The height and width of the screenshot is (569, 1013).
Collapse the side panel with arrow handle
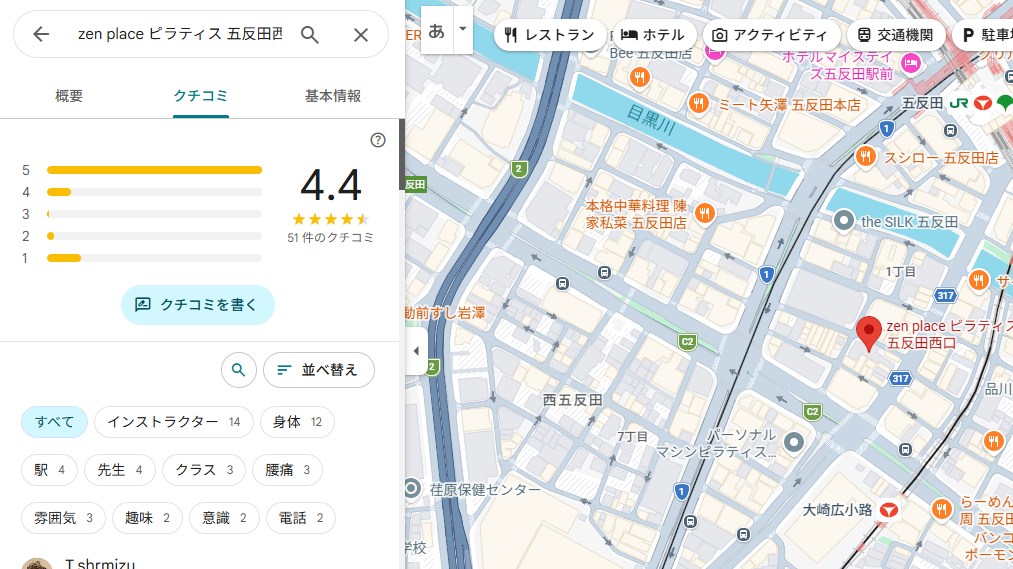point(416,351)
